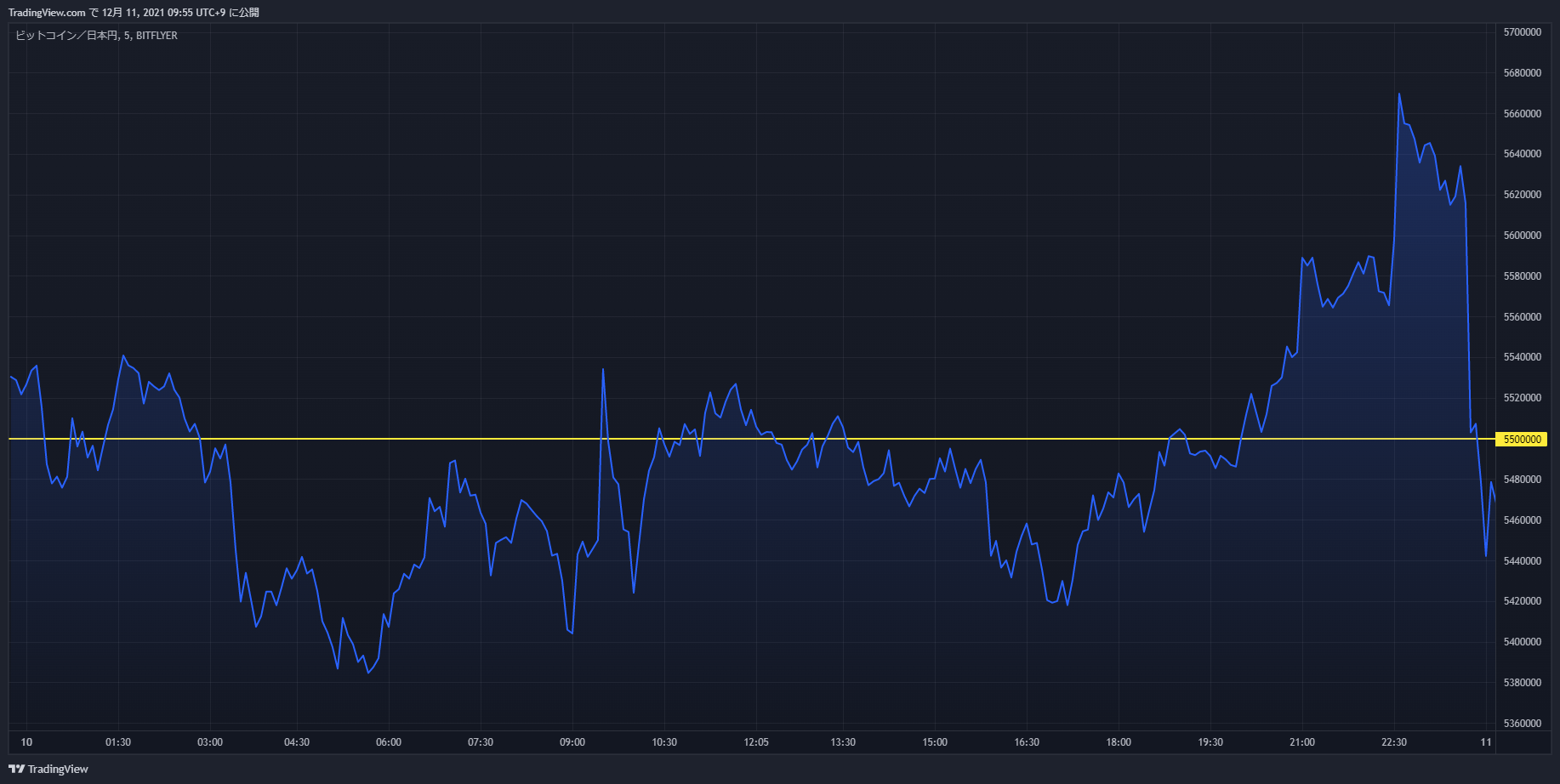
Task: Click the 01:30 time axis label
Action: pyautogui.click(x=118, y=742)
